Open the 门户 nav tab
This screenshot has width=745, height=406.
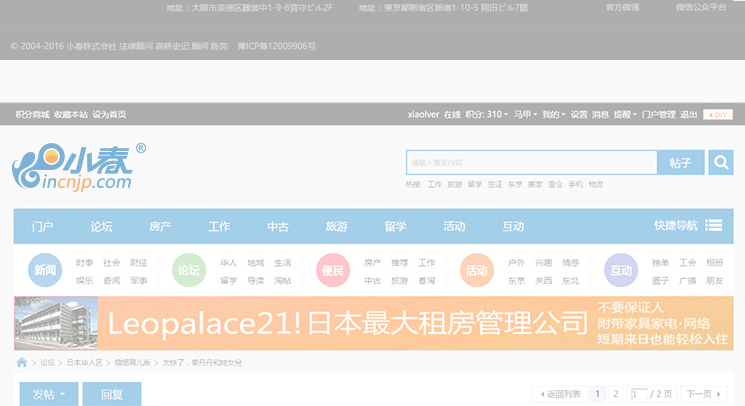[x=43, y=227]
